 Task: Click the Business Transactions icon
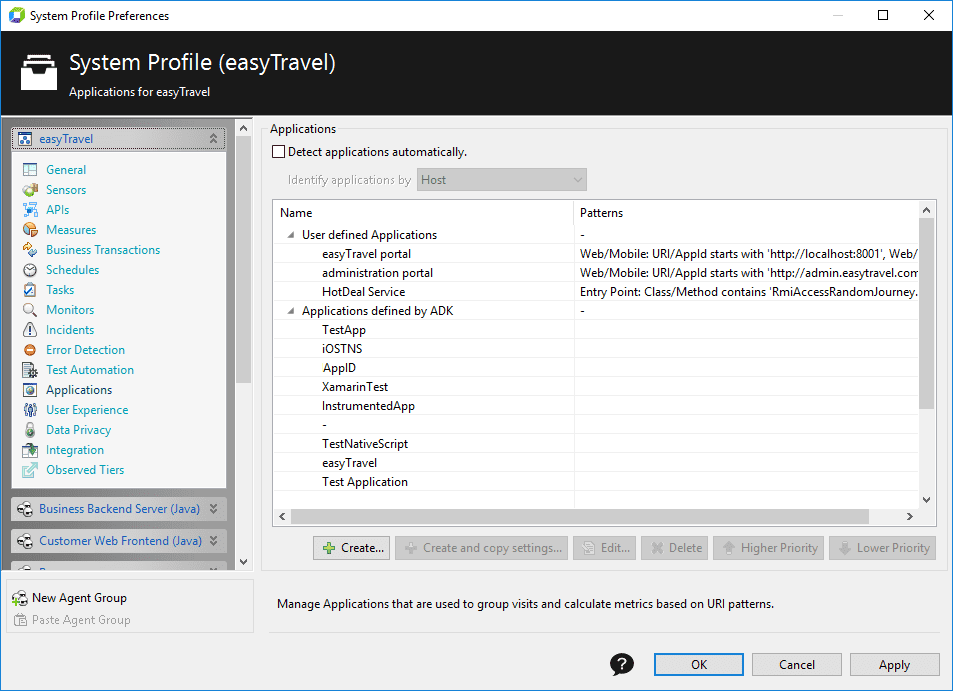pos(30,250)
